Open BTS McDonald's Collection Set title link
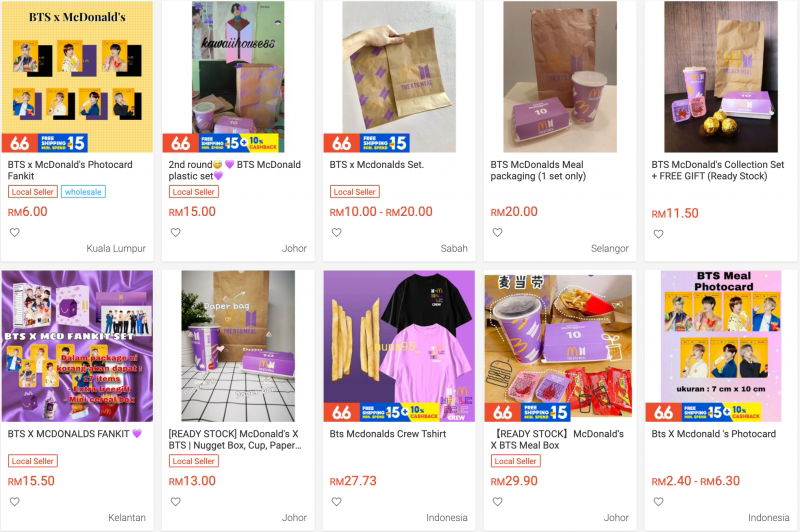The height and width of the screenshot is (532, 800). click(717, 170)
